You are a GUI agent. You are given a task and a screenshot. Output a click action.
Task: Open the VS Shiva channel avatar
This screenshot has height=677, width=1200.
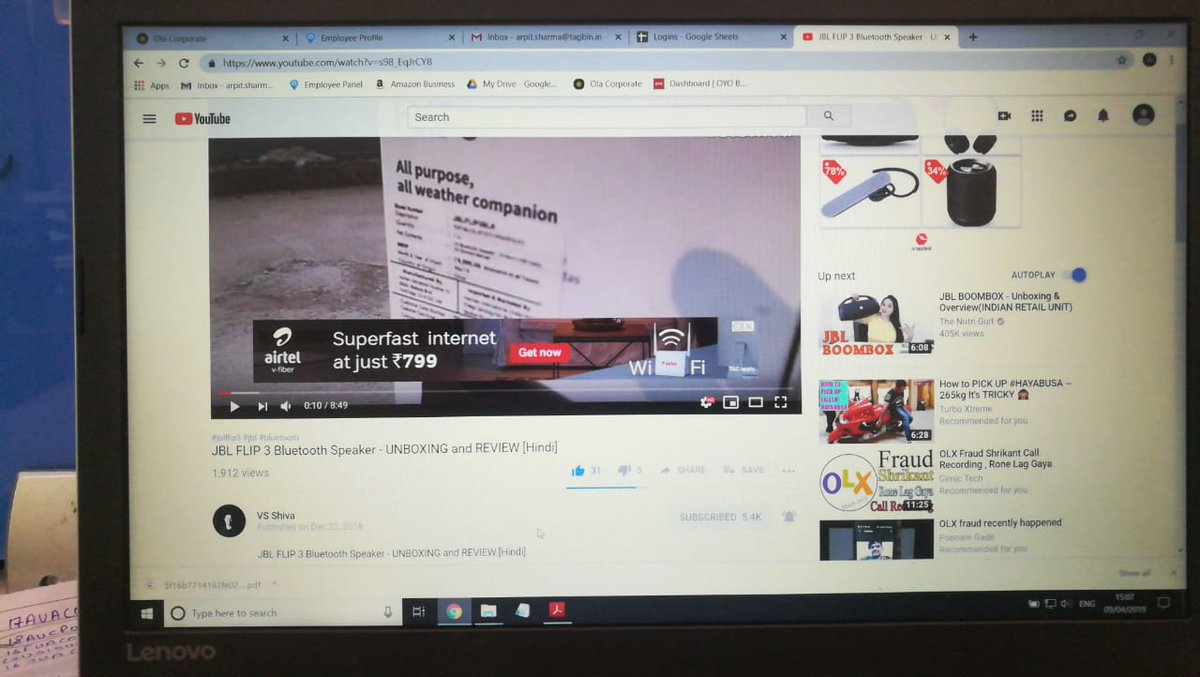point(229,521)
